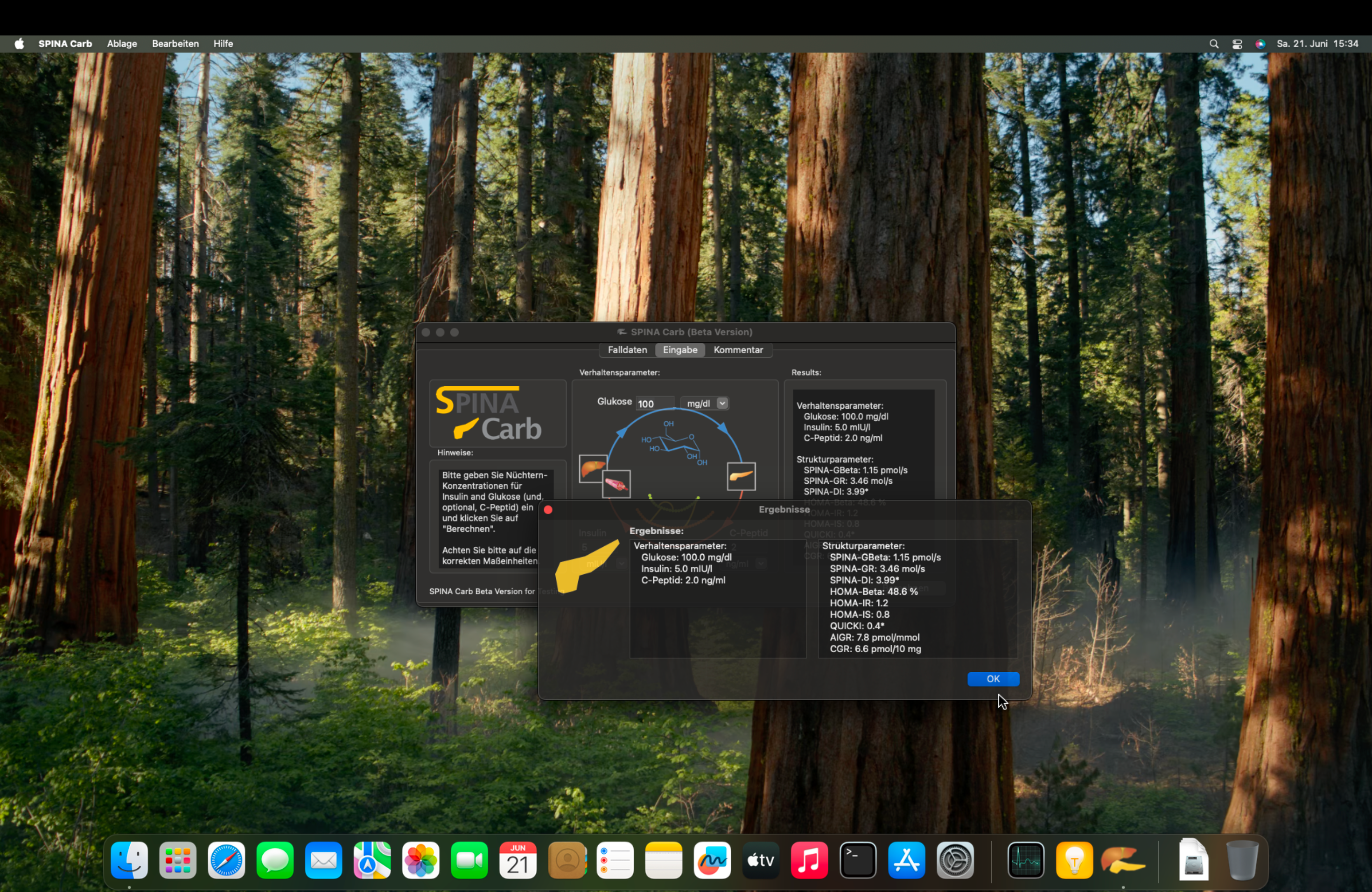The width and height of the screenshot is (1372, 892).
Task: Click 'C-Peptid: 2.0 ng/ml' in Ergebnisse dialog
Action: click(683, 580)
